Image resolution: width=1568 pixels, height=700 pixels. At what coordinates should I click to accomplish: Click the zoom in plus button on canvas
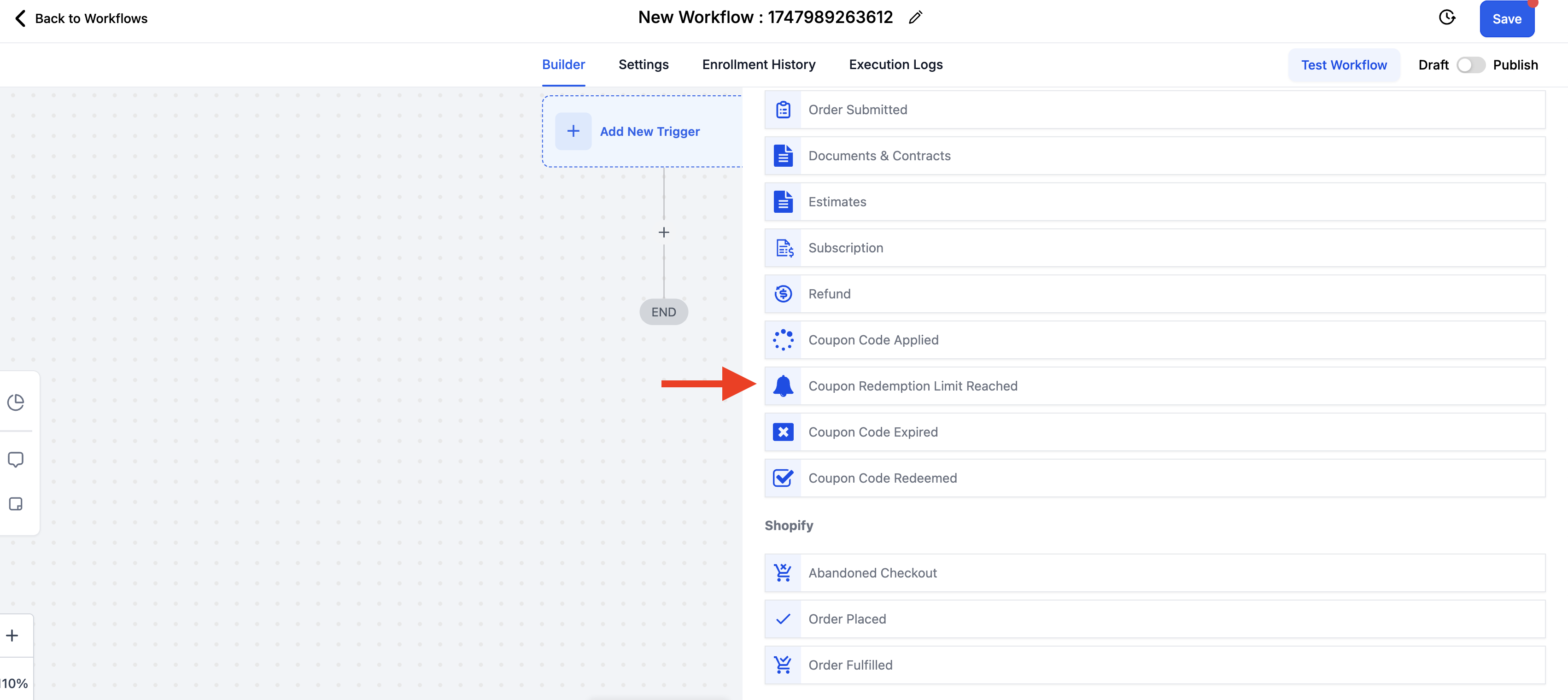12,636
